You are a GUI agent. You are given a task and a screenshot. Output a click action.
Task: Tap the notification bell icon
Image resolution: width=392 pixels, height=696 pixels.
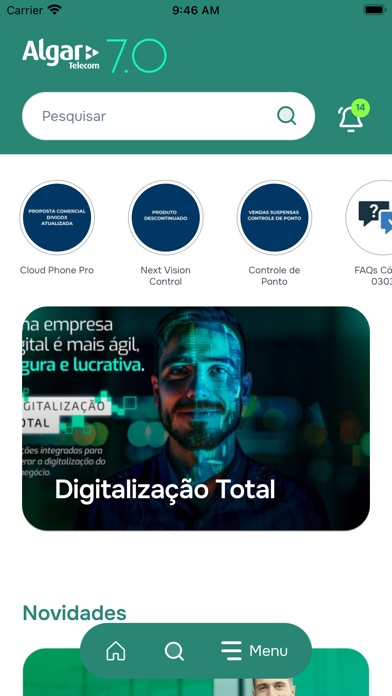[x=351, y=118]
